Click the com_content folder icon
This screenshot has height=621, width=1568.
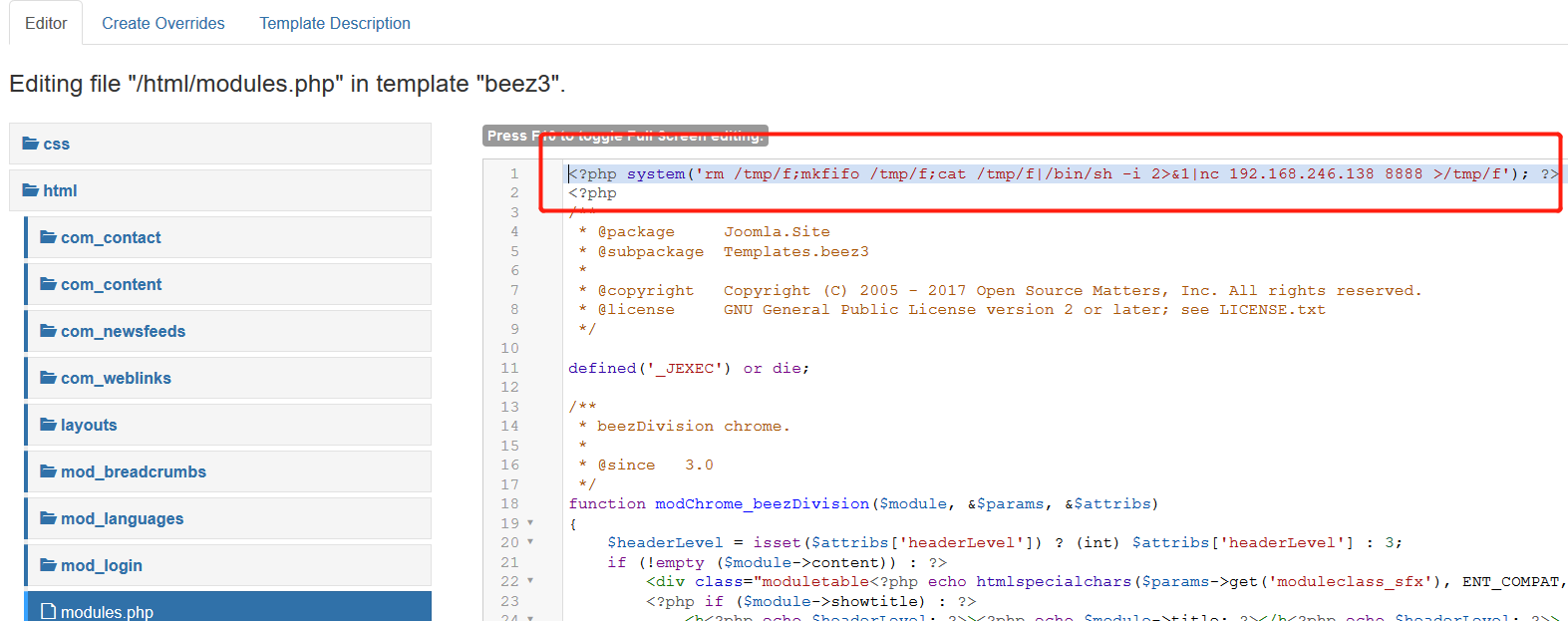(x=48, y=284)
